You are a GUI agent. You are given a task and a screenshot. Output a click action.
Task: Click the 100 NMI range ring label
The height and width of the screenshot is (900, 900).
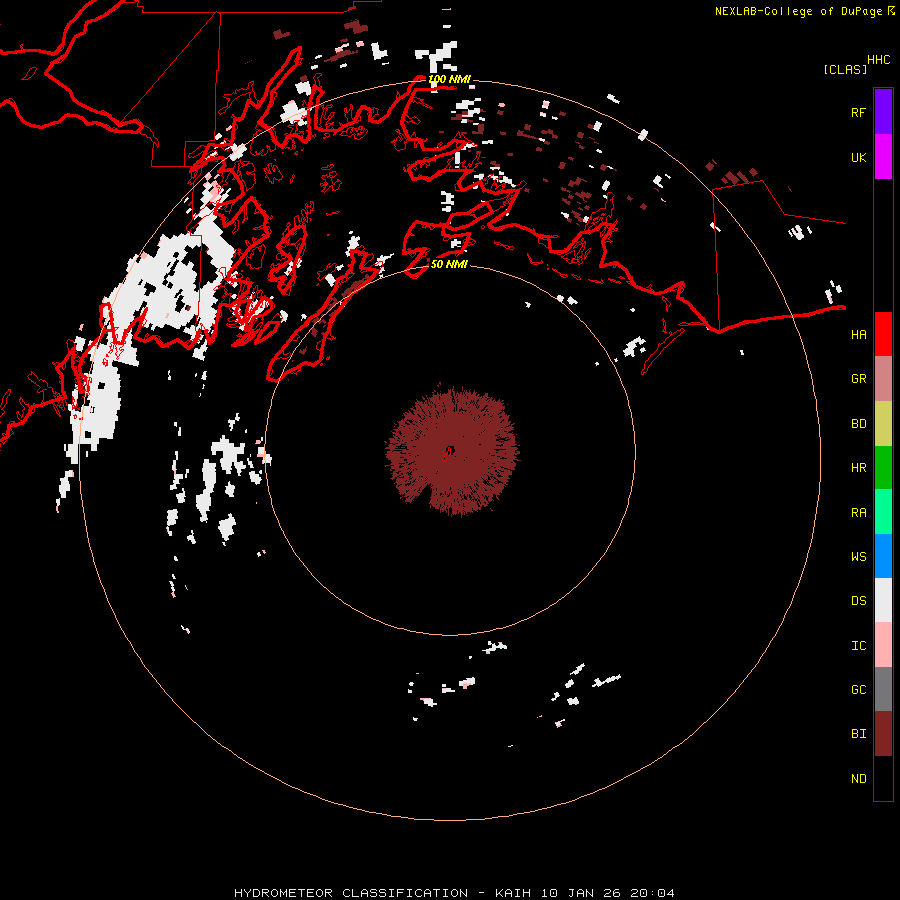click(x=449, y=79)
